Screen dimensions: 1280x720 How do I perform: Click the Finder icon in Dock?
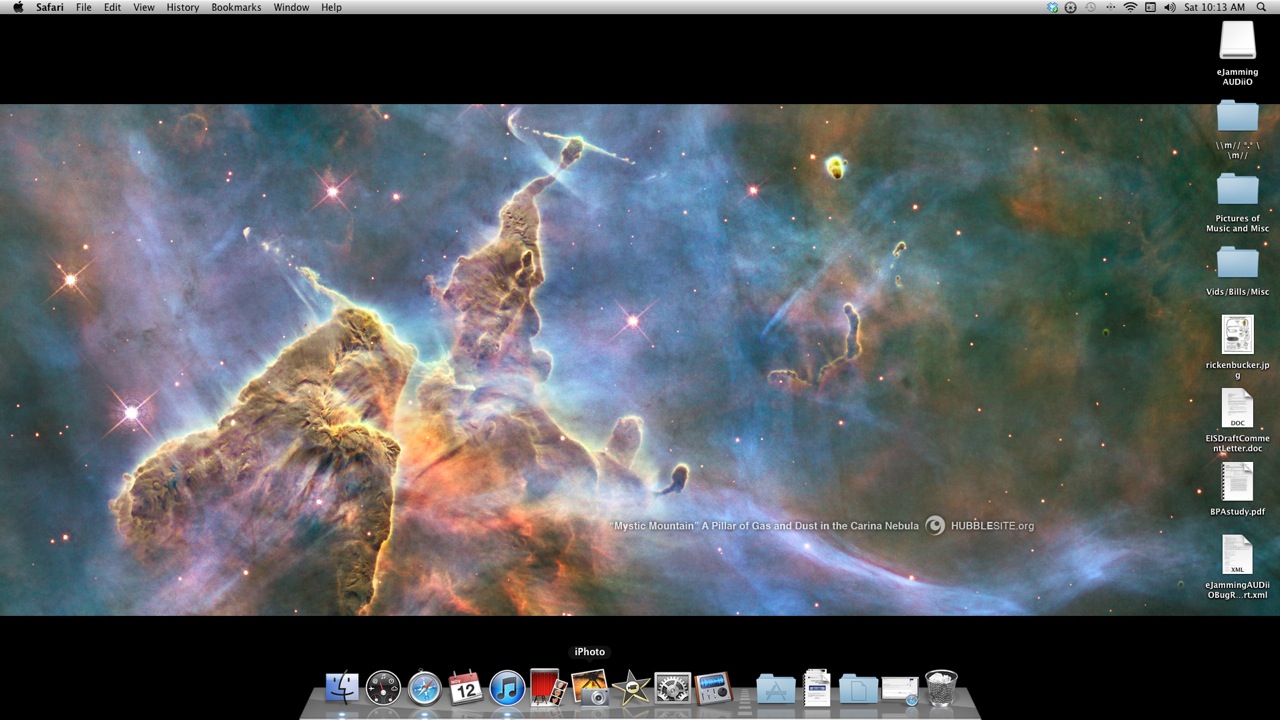pos(342,688)
